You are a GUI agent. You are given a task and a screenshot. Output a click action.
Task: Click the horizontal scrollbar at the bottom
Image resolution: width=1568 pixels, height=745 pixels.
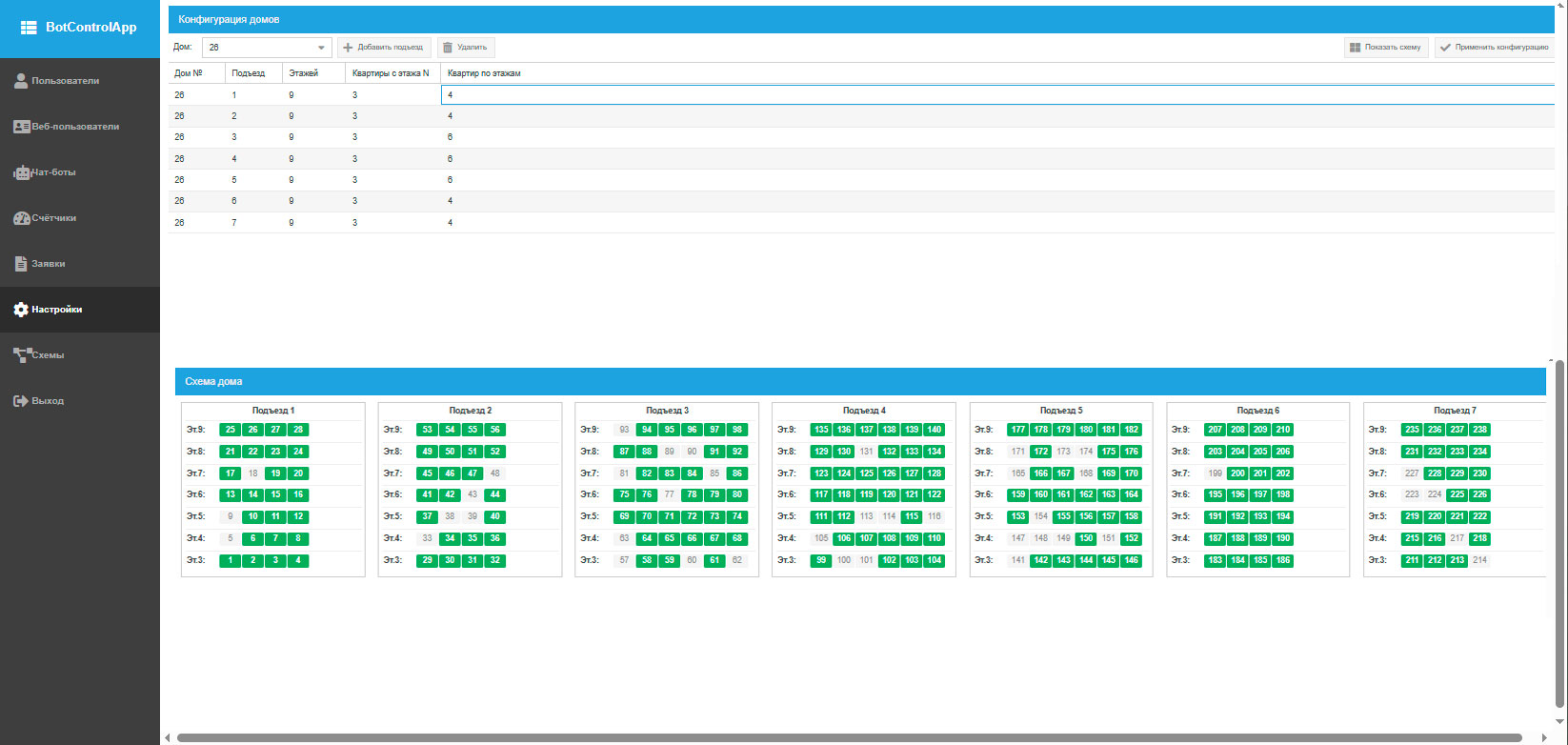click(x=849, y=737)
